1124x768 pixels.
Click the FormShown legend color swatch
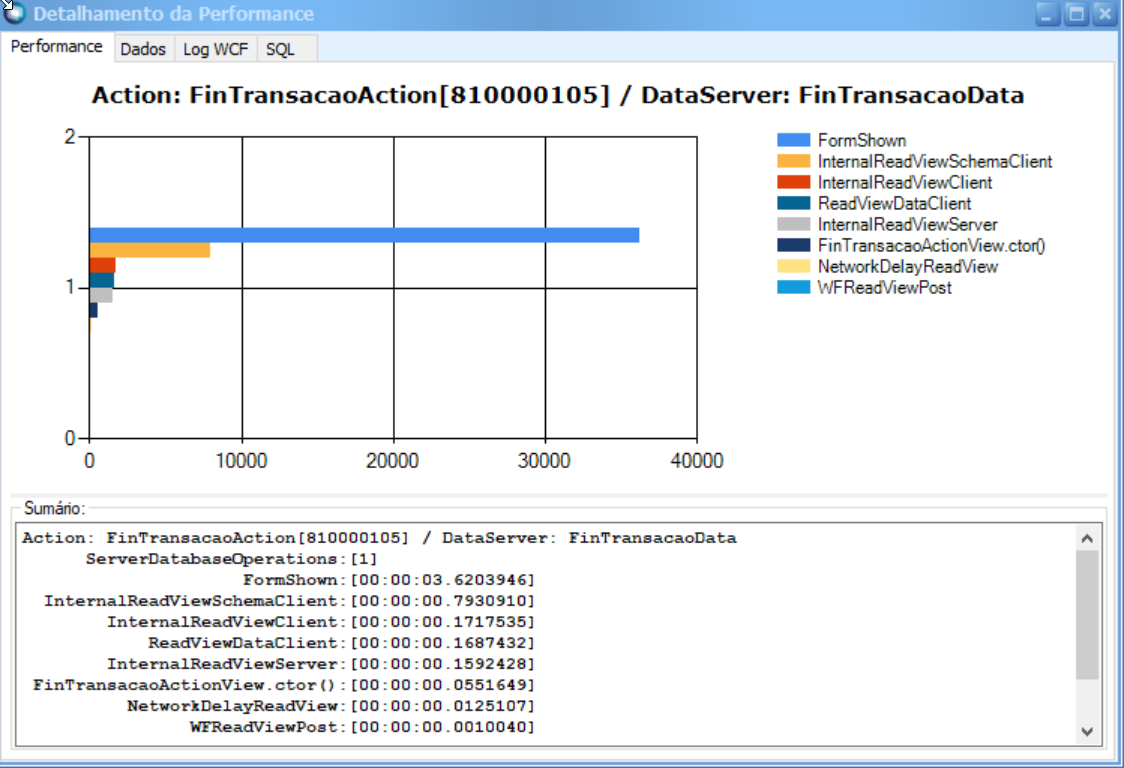pyautogui.click(x=794, y=140)
